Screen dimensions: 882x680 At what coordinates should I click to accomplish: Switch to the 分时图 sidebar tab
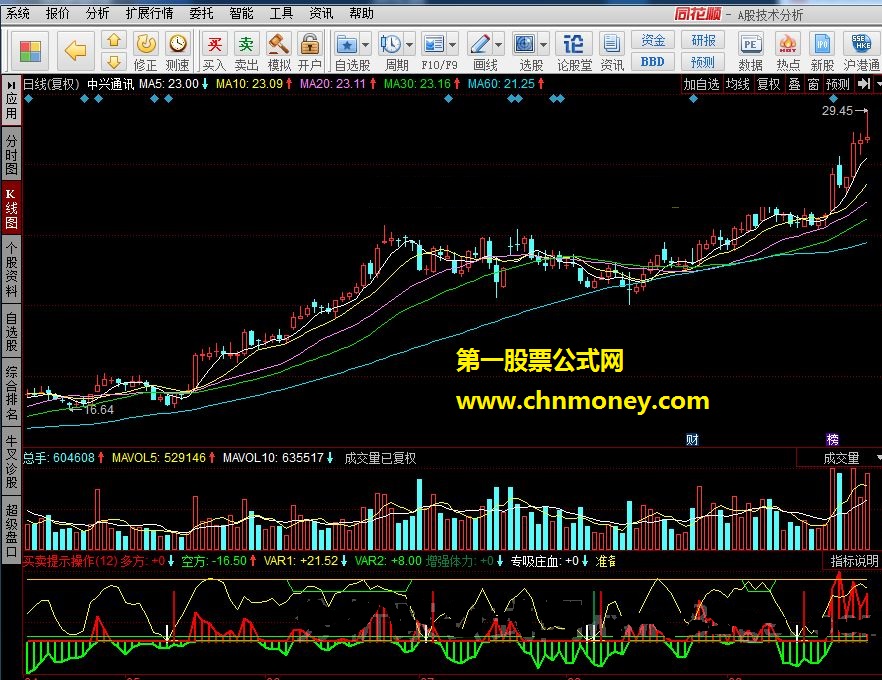[11, 155]
